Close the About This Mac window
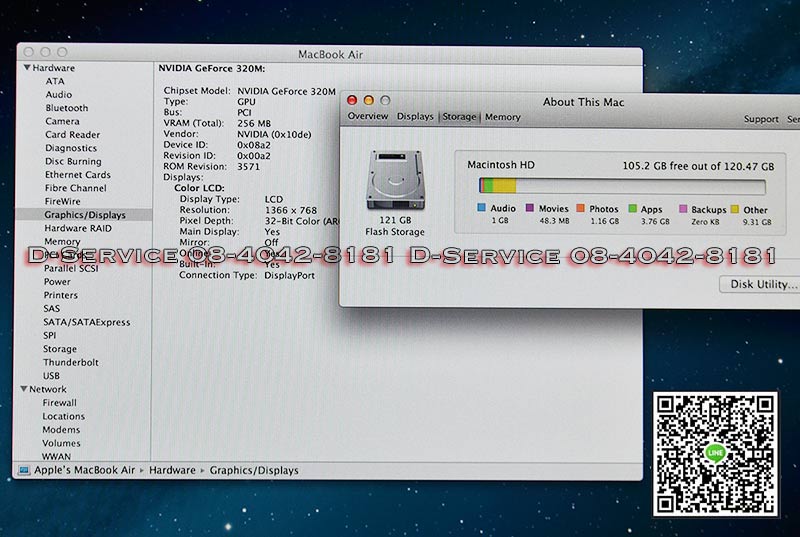Screen dimensions: 800x537 point(352,100)
